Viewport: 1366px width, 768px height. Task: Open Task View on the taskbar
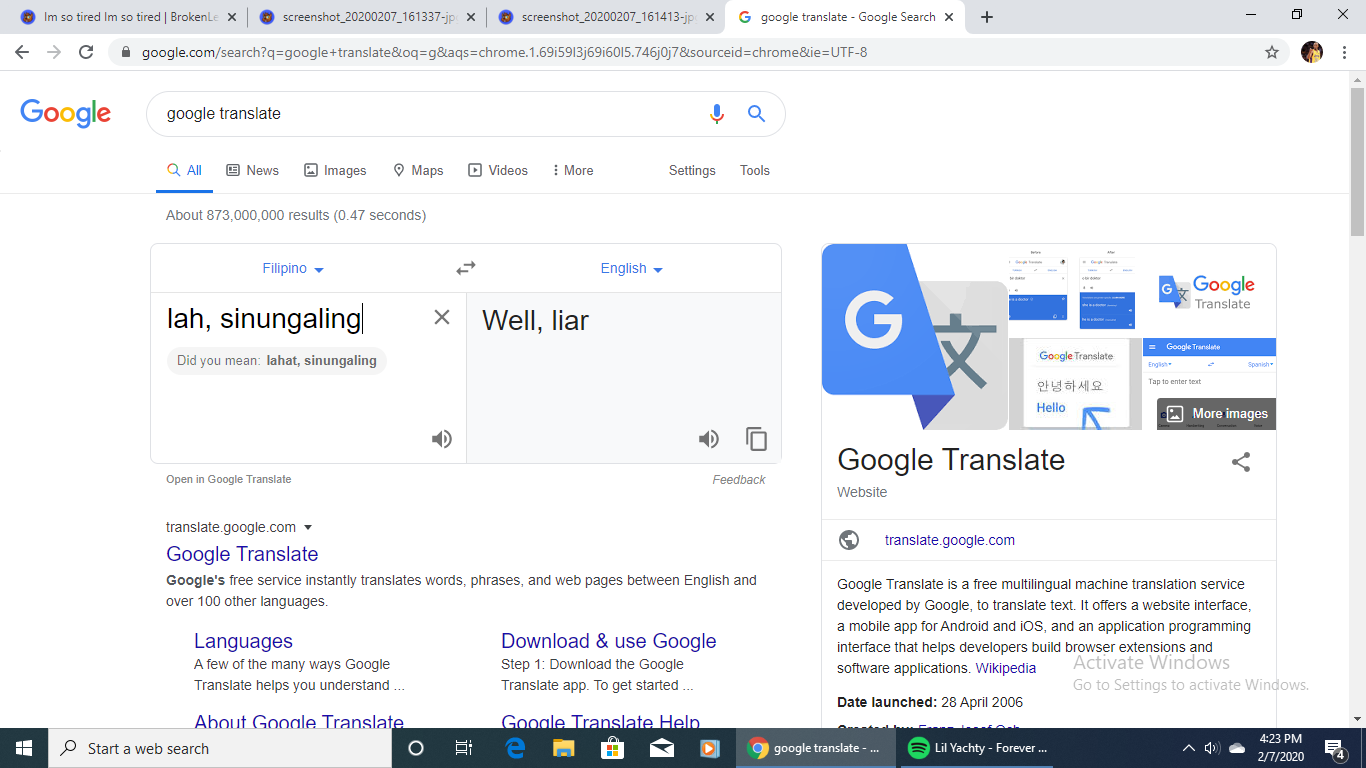click(464, 748)
